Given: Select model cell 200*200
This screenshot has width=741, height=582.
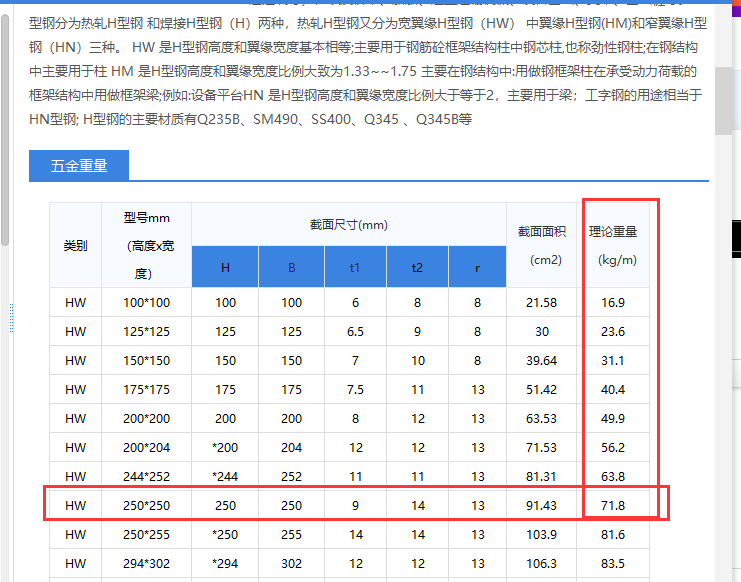Looking at the screenshot, I should pos(146,418).
